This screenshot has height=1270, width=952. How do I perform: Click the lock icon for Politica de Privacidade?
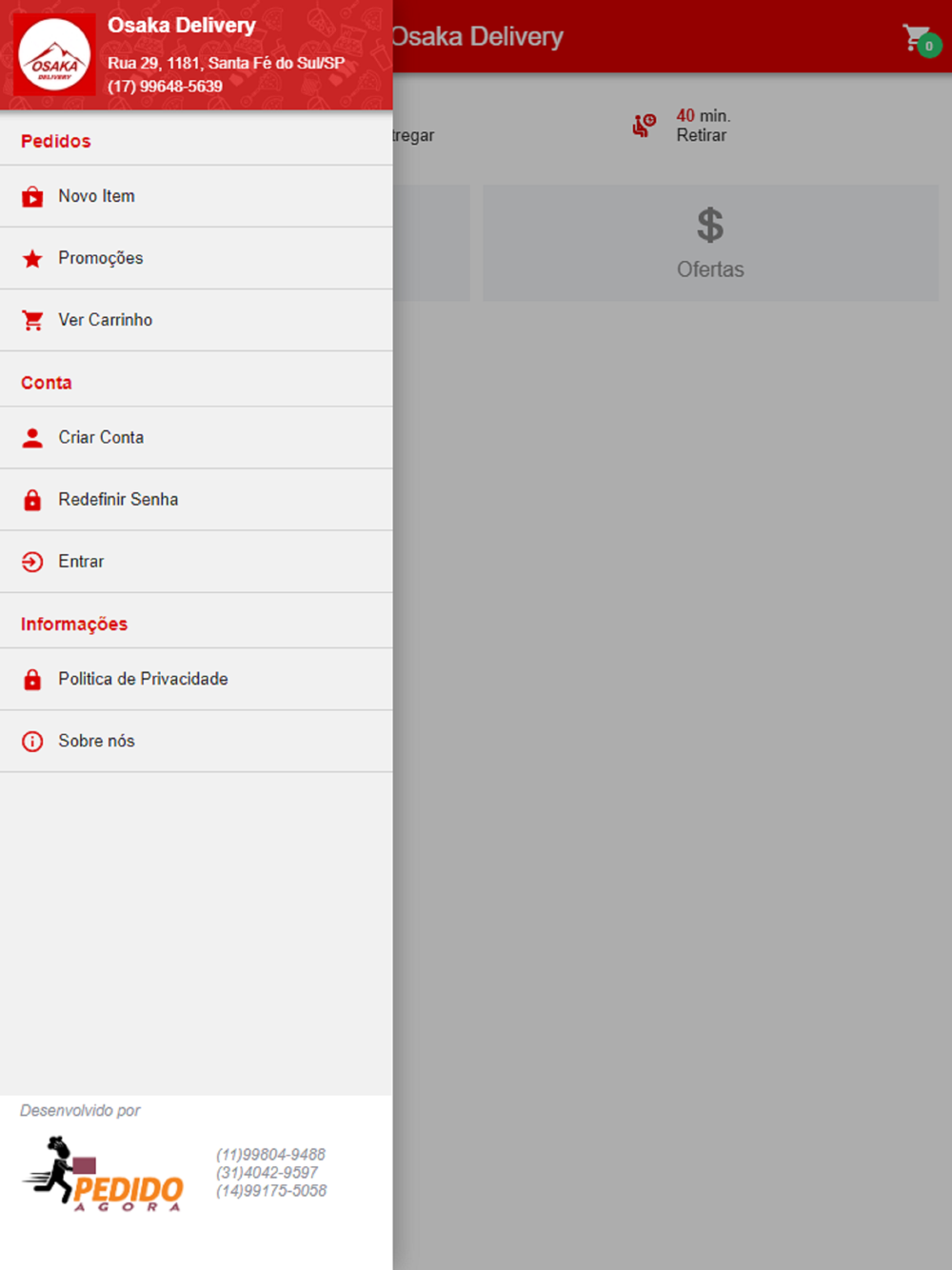click(x=32, y=680)
